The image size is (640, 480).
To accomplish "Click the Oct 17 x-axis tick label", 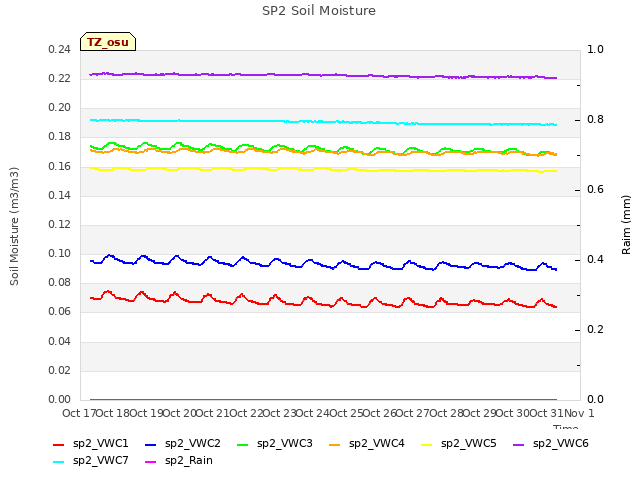I will point(79,413).
